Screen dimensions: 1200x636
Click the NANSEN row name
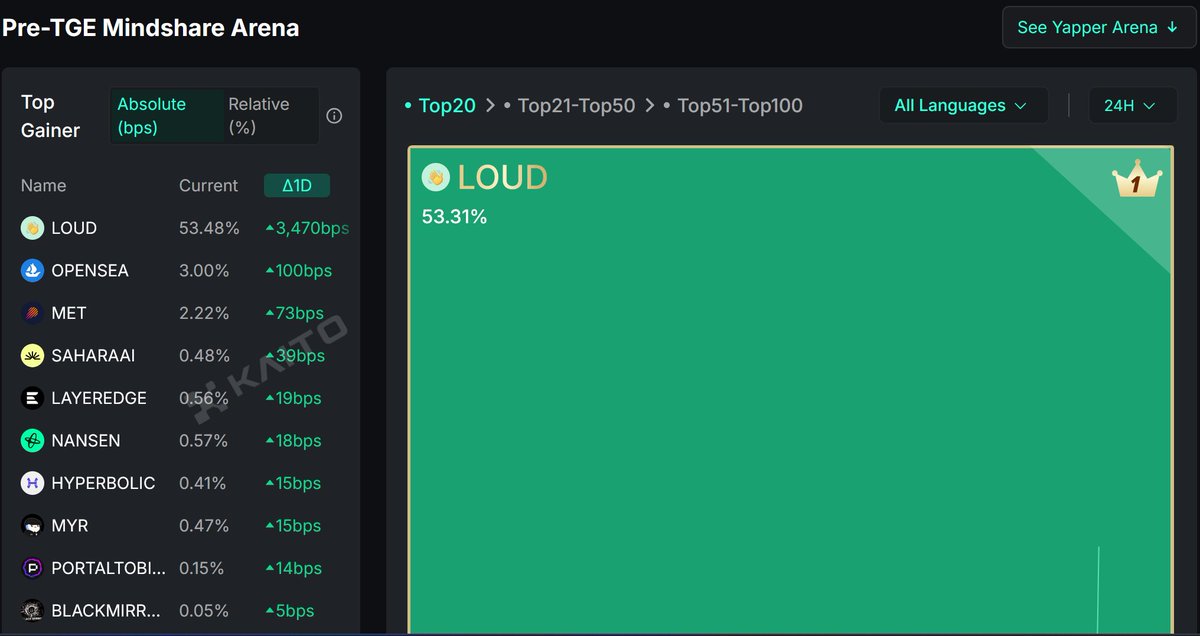[x=86, y=440]
